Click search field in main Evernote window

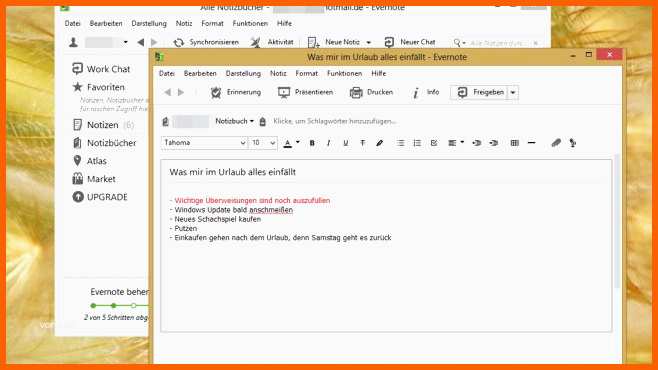click(x=497, y=43)
